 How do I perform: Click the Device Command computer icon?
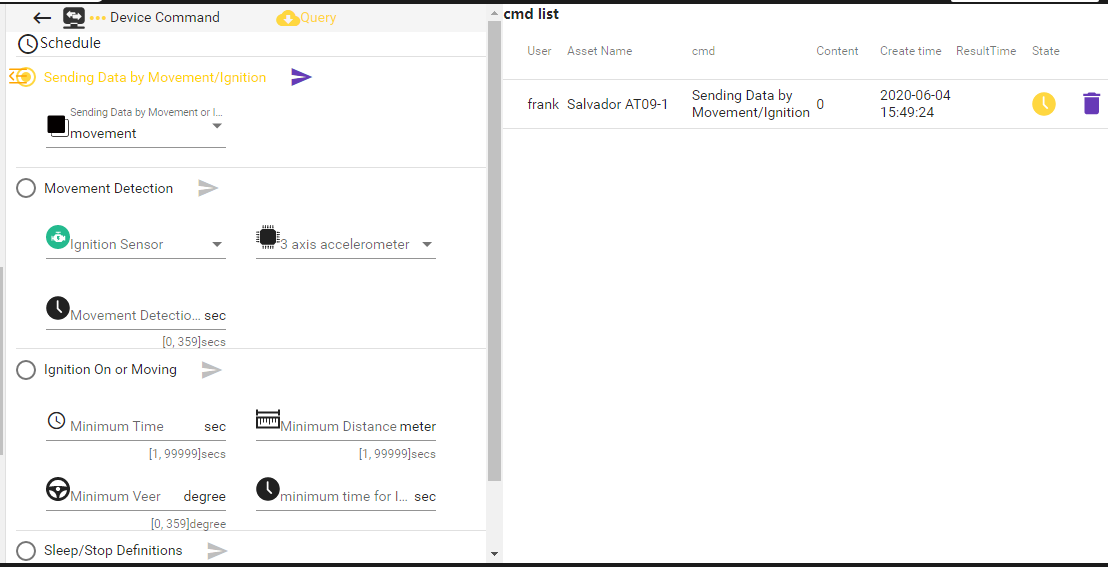[74, 17]
